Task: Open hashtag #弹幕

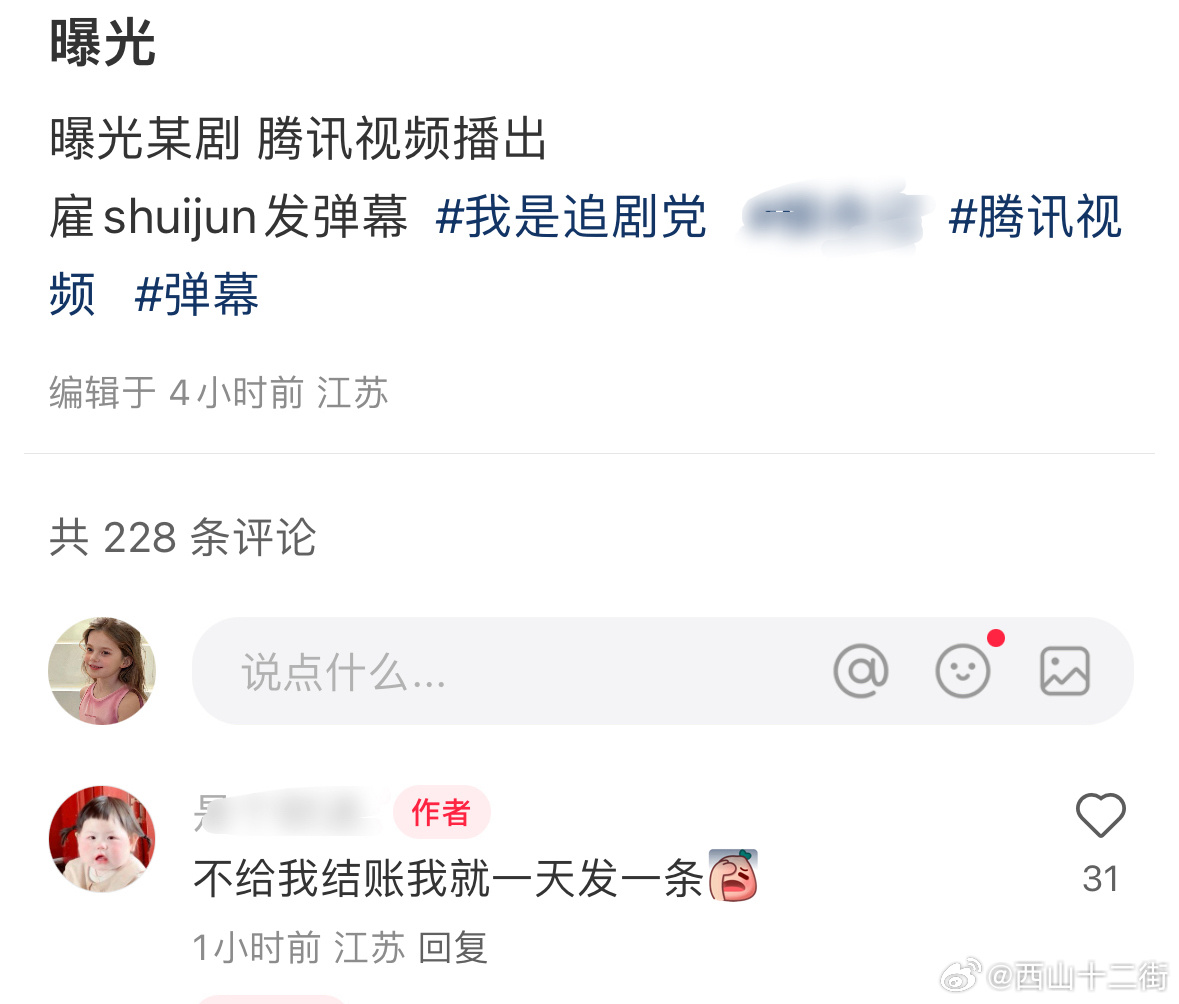Action: pyautogui.click(x=196, y=294)
